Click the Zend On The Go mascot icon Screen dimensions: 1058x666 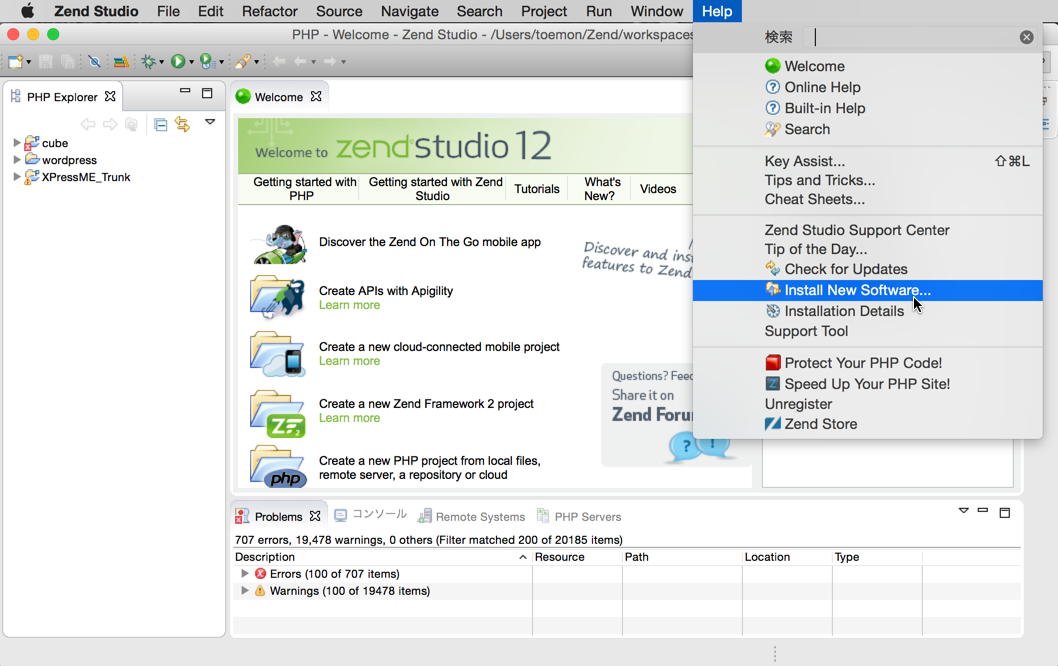coord(279,244)
